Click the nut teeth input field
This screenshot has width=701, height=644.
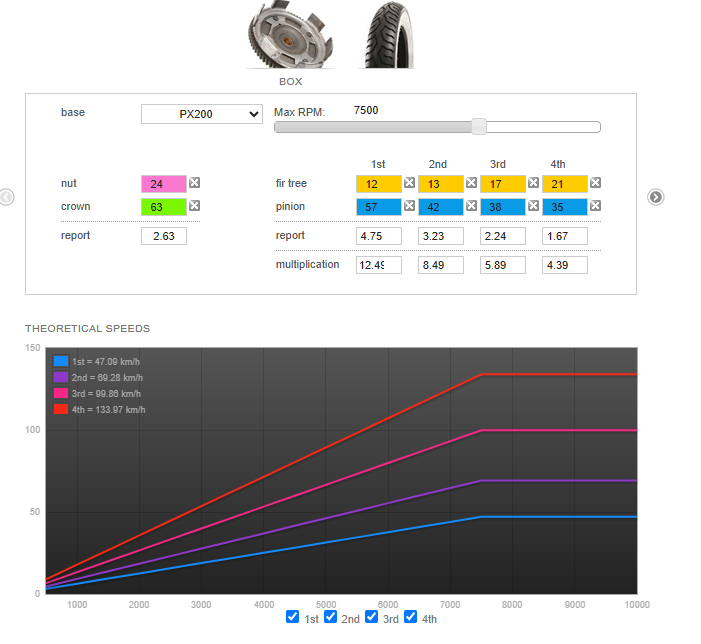(164, 184)
